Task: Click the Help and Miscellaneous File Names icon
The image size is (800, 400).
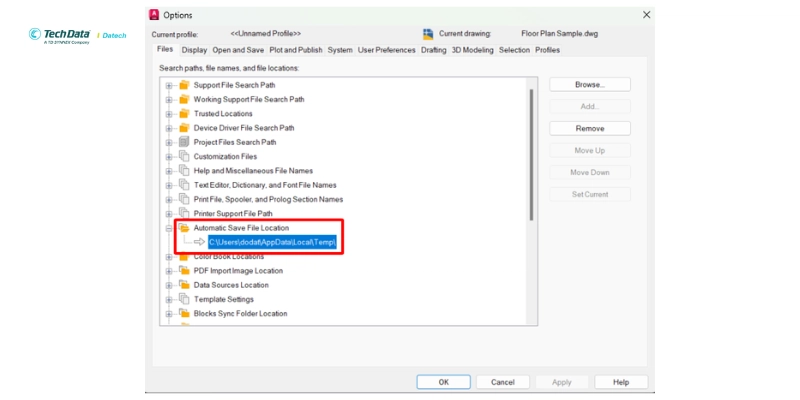Action: tap(184, 171)
